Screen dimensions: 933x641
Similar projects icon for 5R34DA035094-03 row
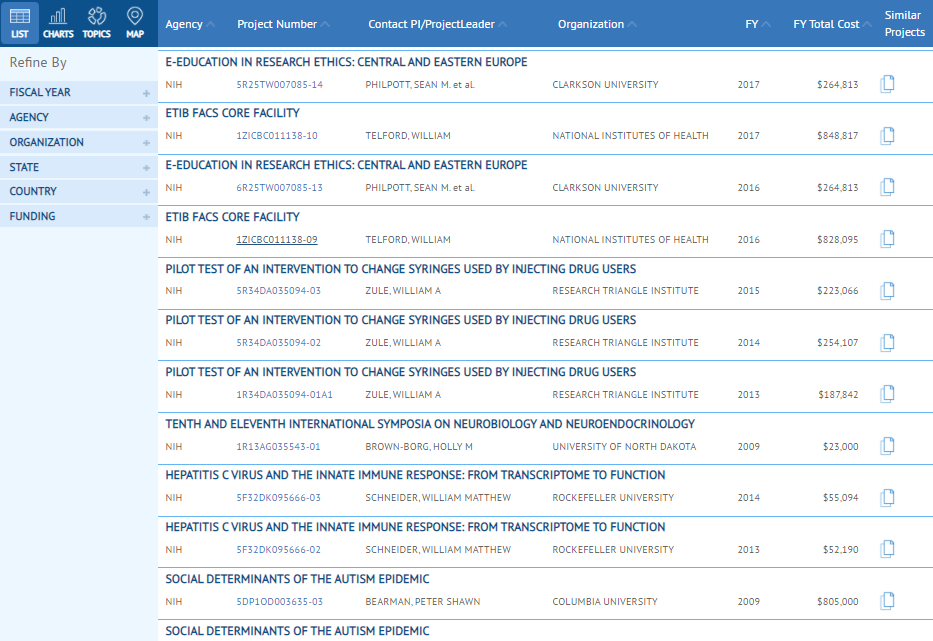(x=887, y=290)
